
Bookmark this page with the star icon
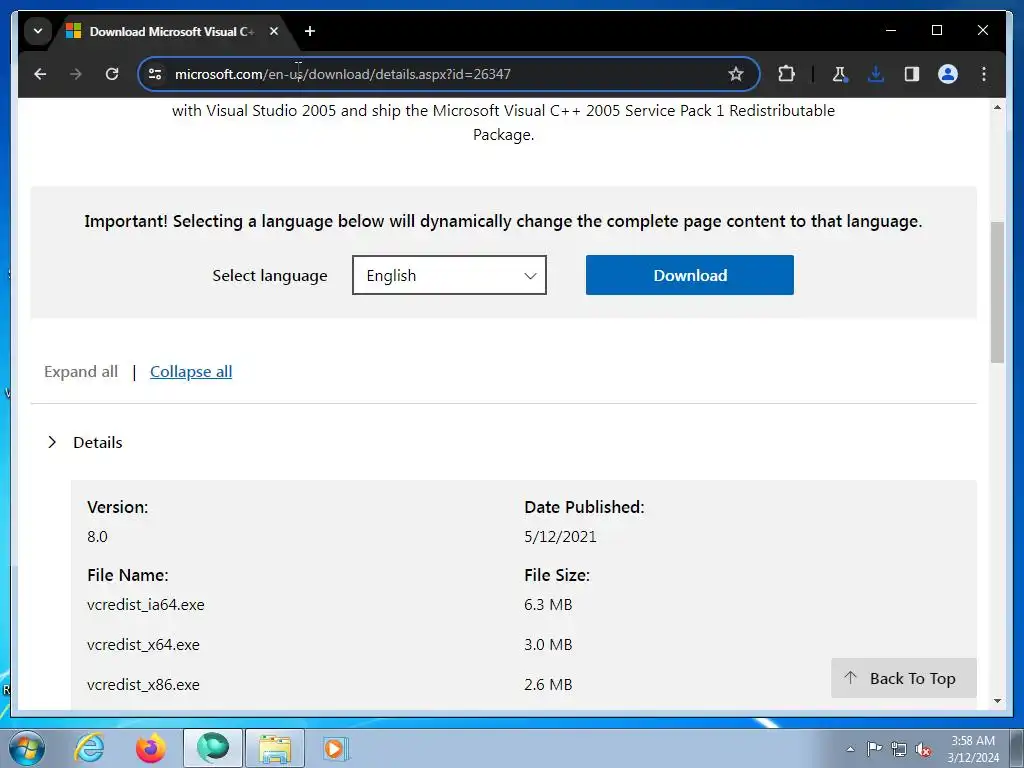pyautogui.click(x=736, y=74)
